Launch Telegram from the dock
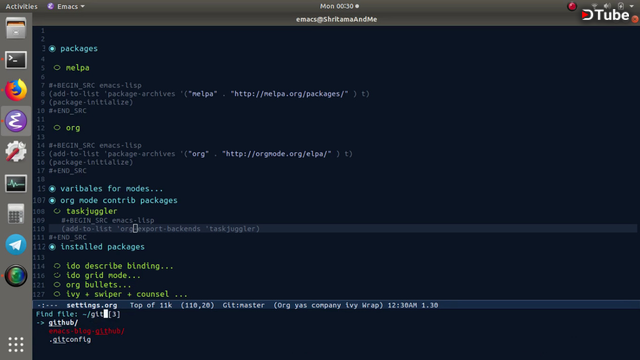640x360 pixels. (x=16, y=244)
